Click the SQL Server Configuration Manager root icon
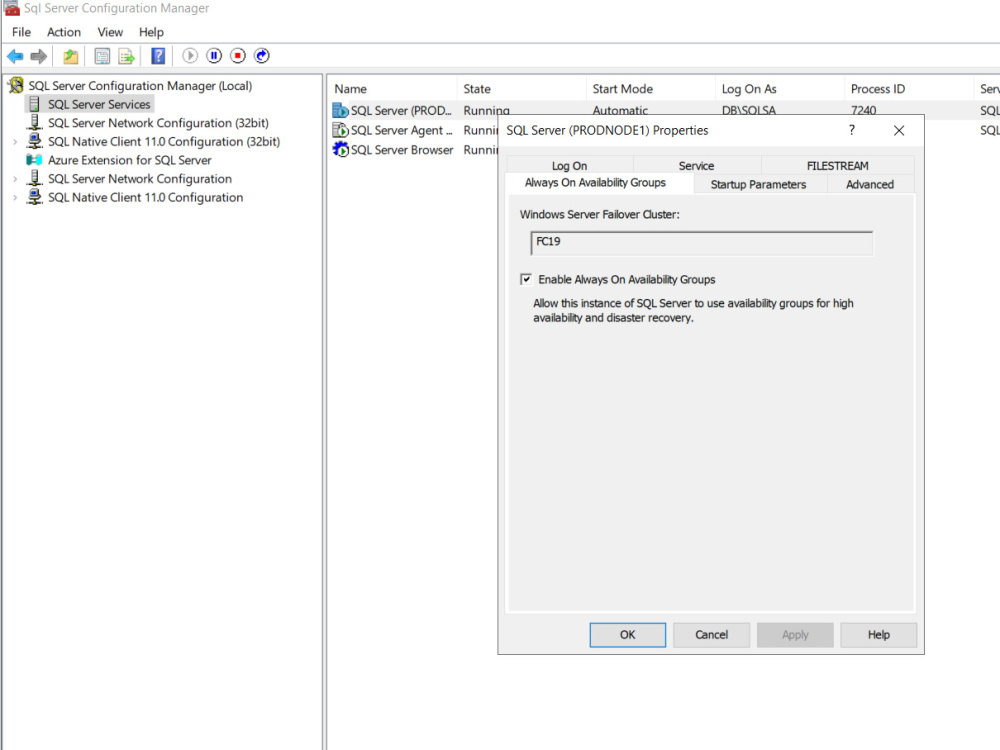Image resolution: width=1000 pixels, height=750 pixels. pos(16,85)
